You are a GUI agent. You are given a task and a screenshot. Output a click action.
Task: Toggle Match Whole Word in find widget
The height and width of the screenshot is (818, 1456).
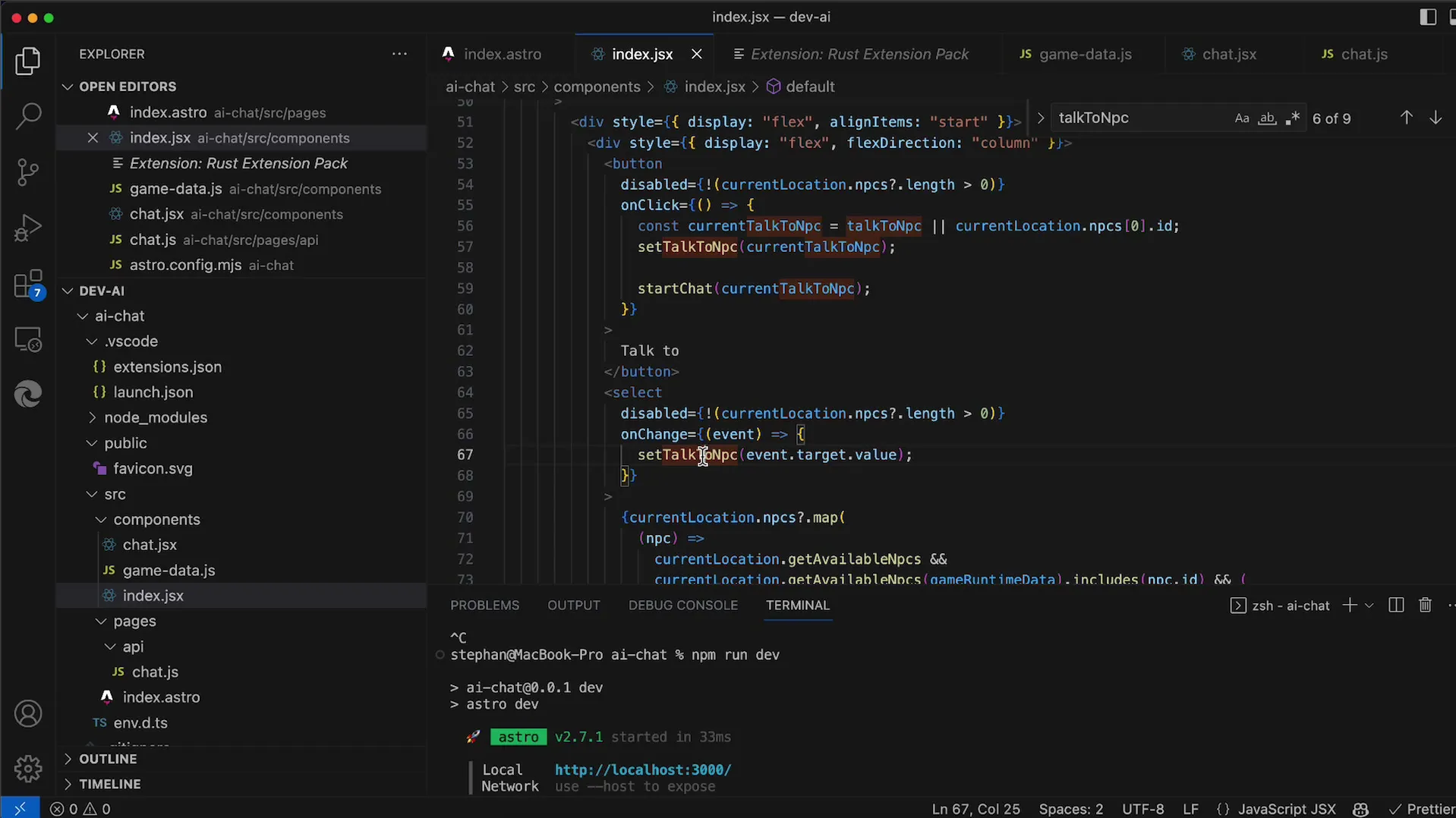pyautogui.click(x=1267, y=118)
